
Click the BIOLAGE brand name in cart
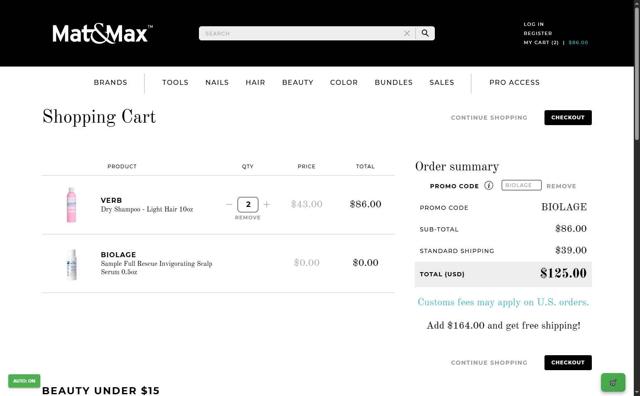coord(118,254)
